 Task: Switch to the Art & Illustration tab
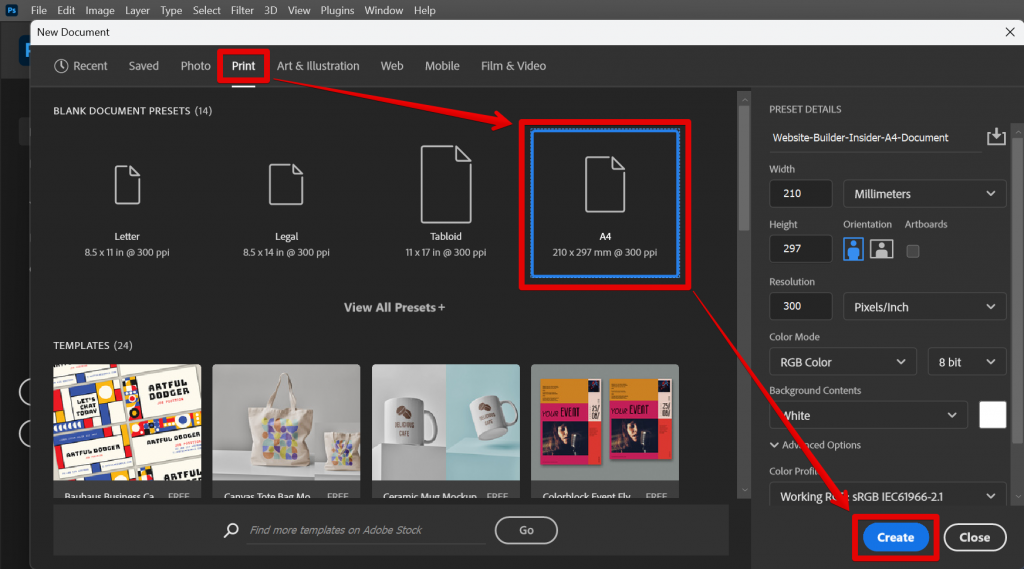point(318,66)
